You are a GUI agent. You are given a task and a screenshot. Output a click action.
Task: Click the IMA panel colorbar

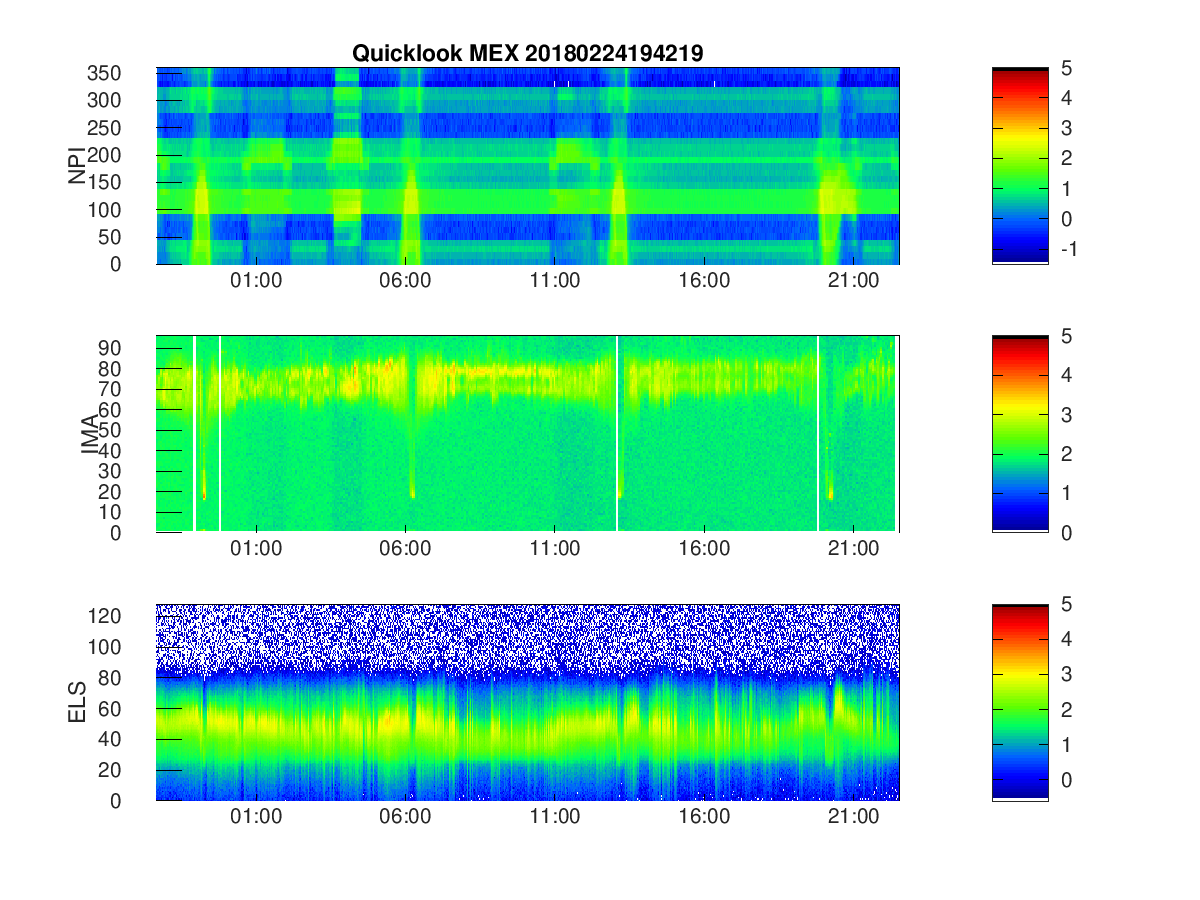(1020, 434)
